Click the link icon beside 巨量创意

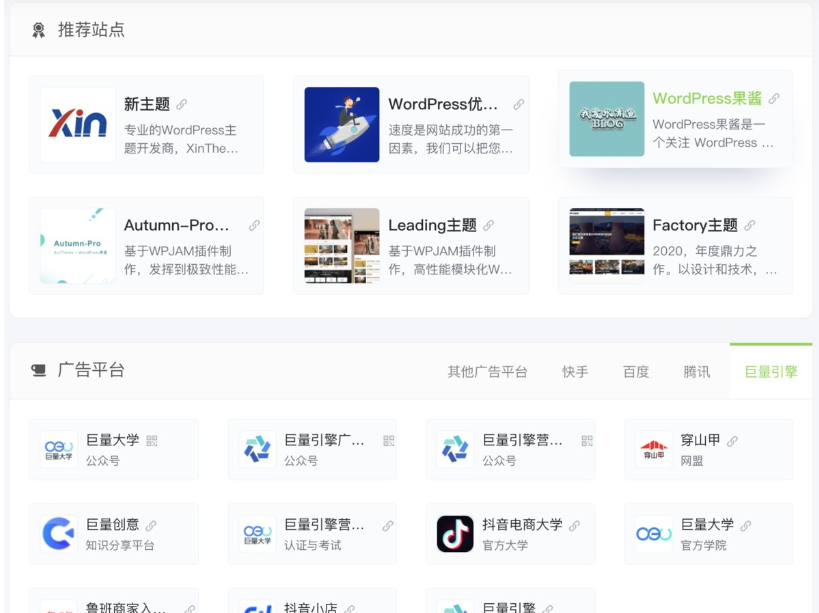tap(151, 526)
